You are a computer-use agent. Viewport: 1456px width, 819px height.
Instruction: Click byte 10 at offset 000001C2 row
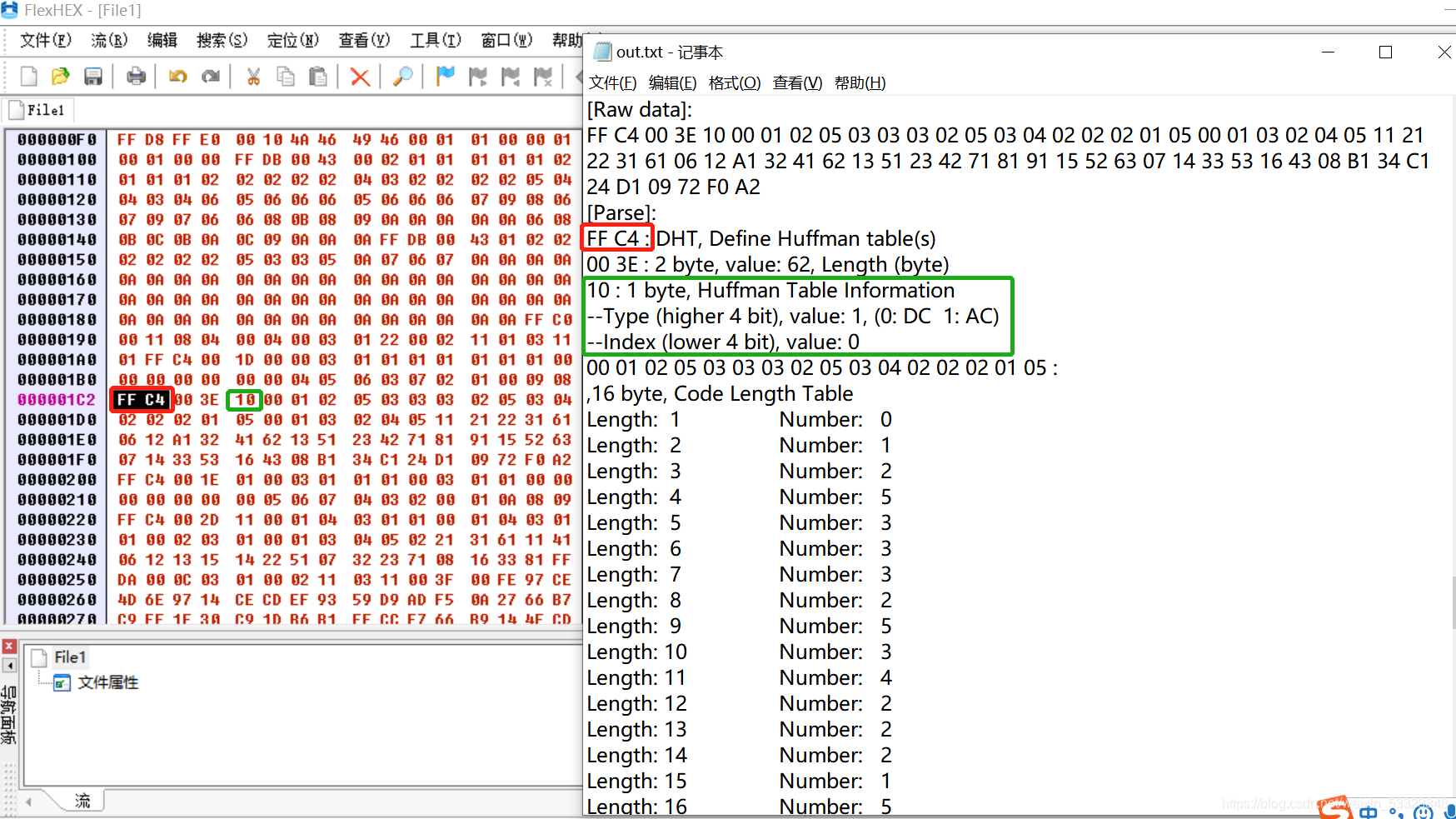(244, 400)
